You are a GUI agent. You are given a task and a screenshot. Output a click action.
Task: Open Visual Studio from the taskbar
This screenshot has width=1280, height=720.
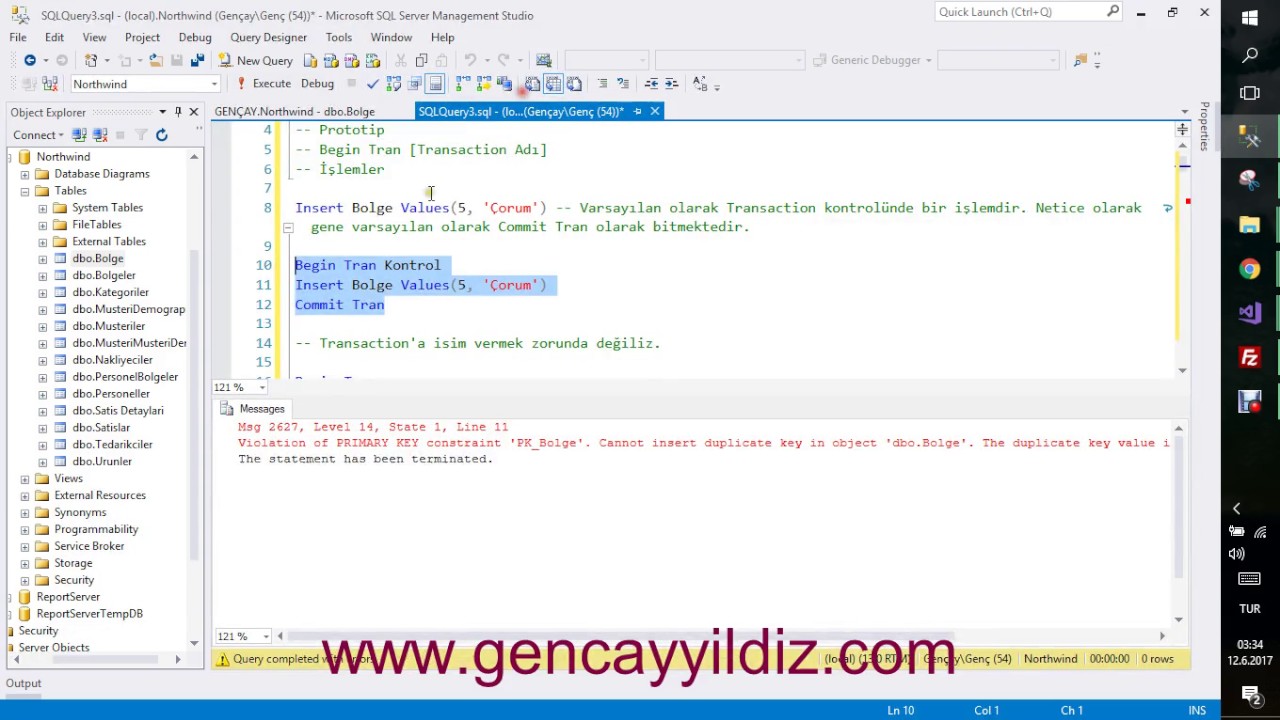tap(1250, 313)
